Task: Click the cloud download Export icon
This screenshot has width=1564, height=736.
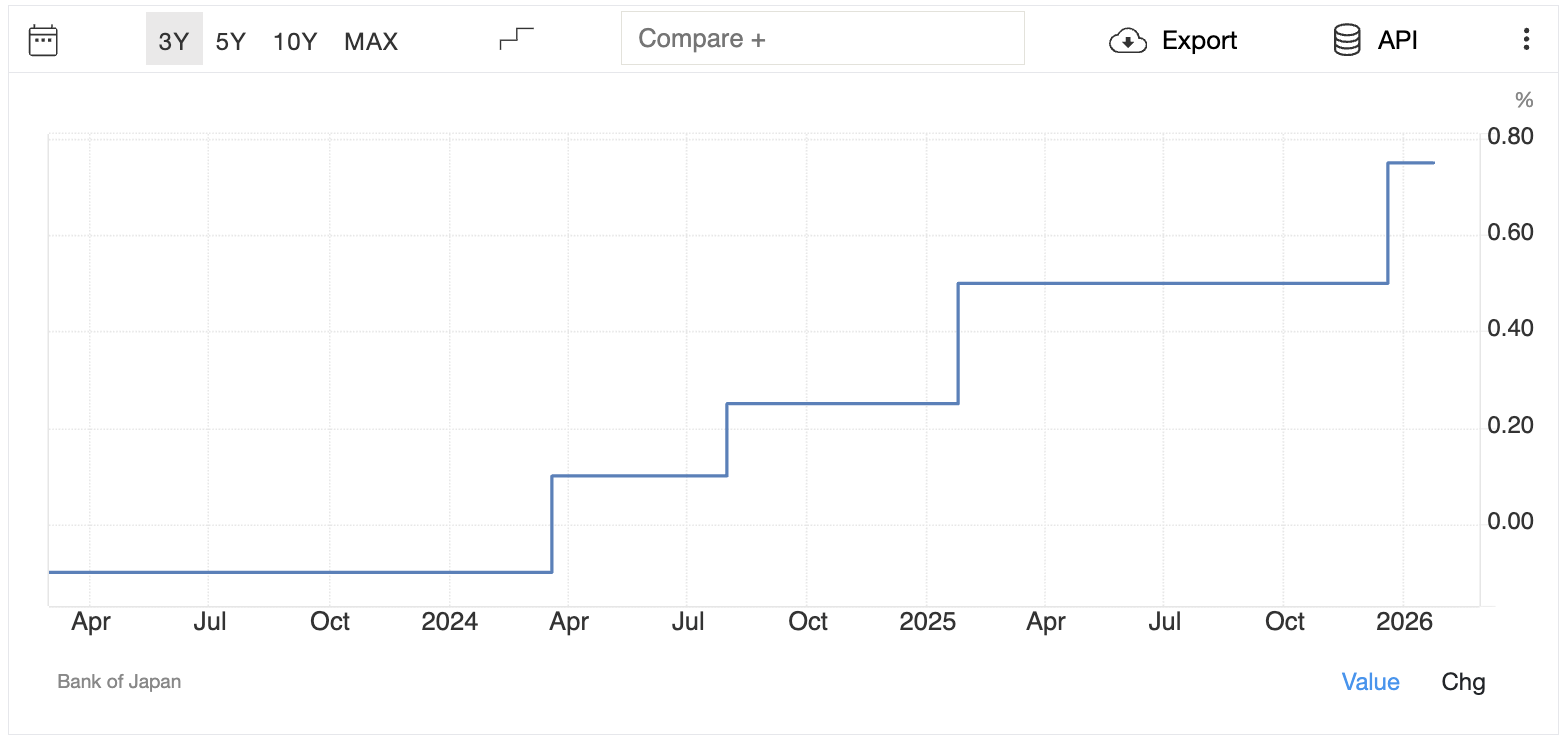Action: coord(1127,41)
